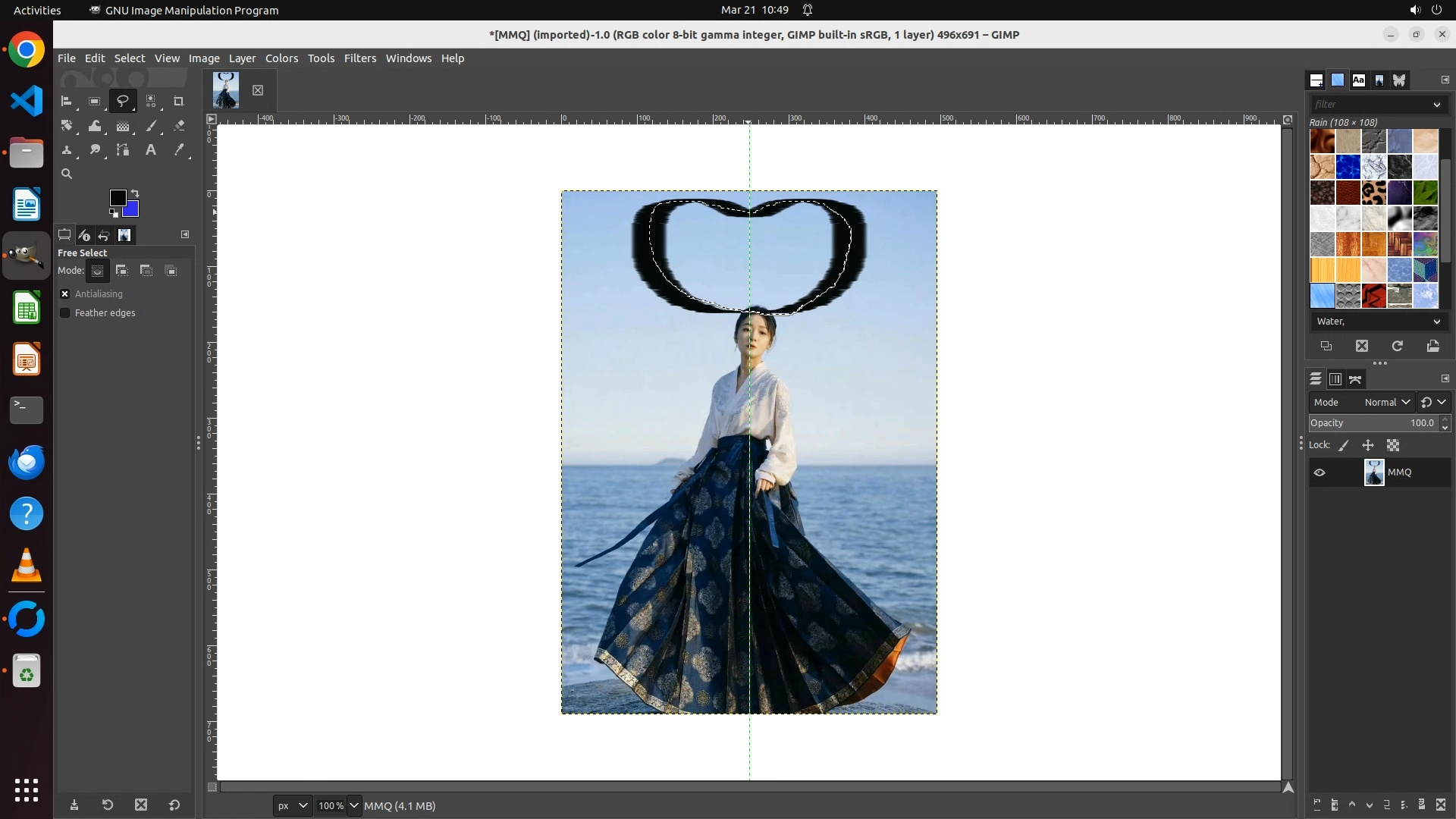Viewport: 1456px width, 819px height.
Task: Select the Paths tool
Action: 123,150
